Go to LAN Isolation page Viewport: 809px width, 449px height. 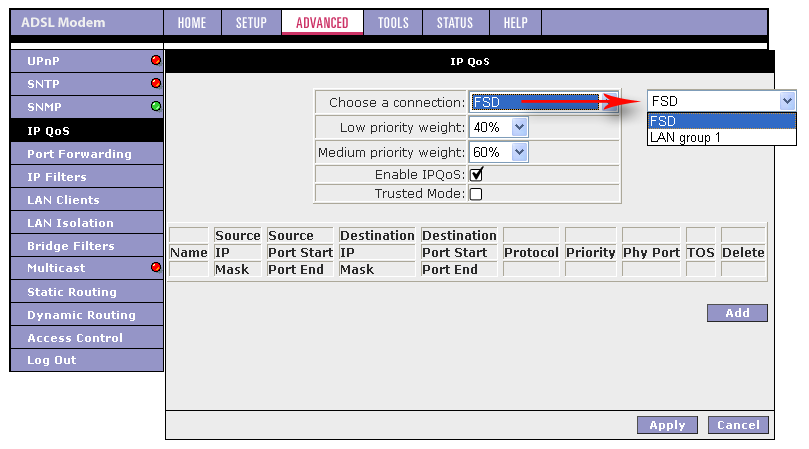(x=87, y=223)
